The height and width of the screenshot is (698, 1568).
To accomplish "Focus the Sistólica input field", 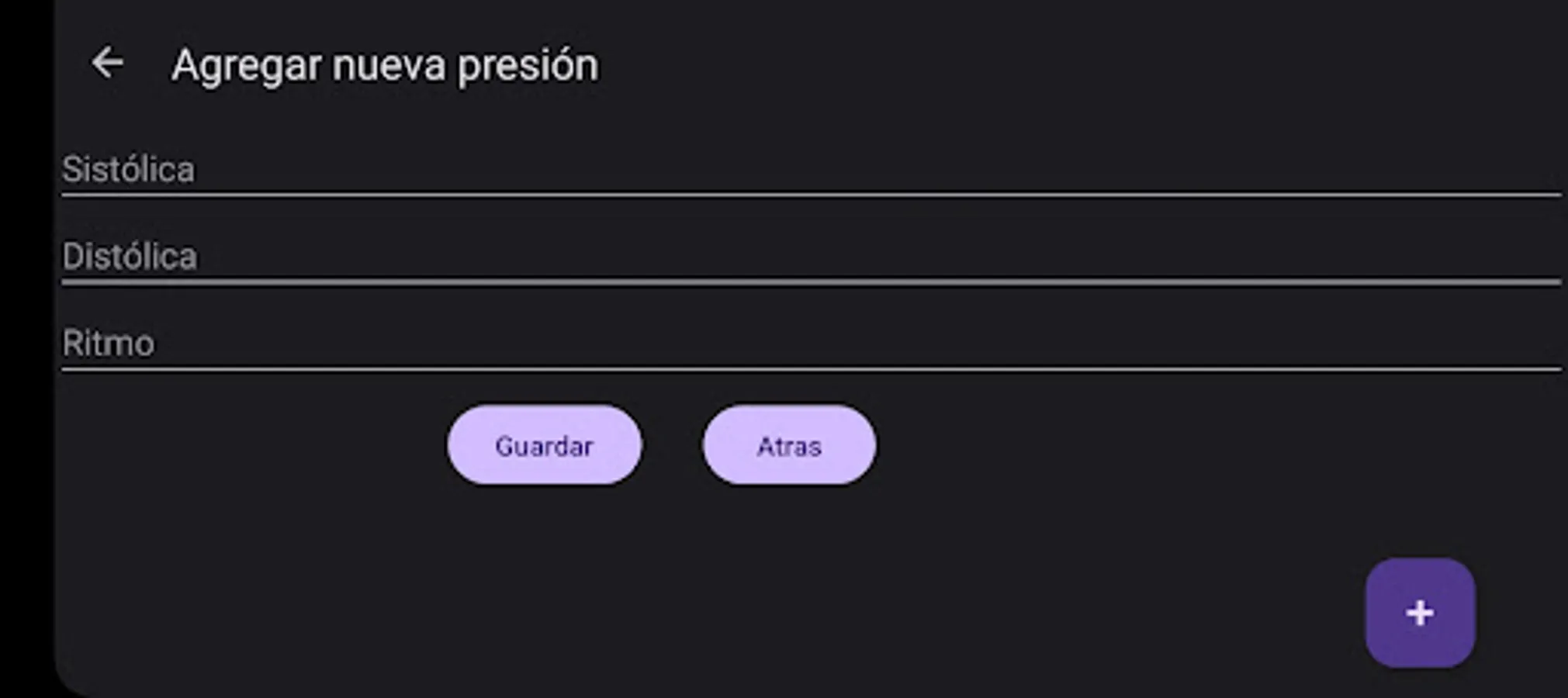I will [x=811, y=170].
